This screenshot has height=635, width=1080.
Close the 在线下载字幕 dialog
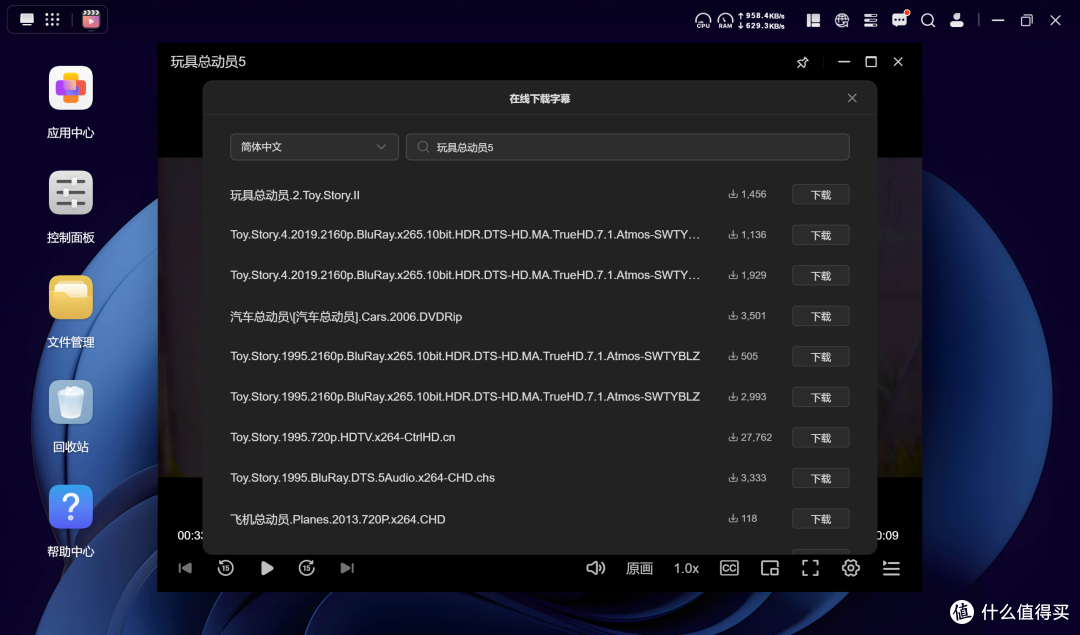tap(852, 98)
